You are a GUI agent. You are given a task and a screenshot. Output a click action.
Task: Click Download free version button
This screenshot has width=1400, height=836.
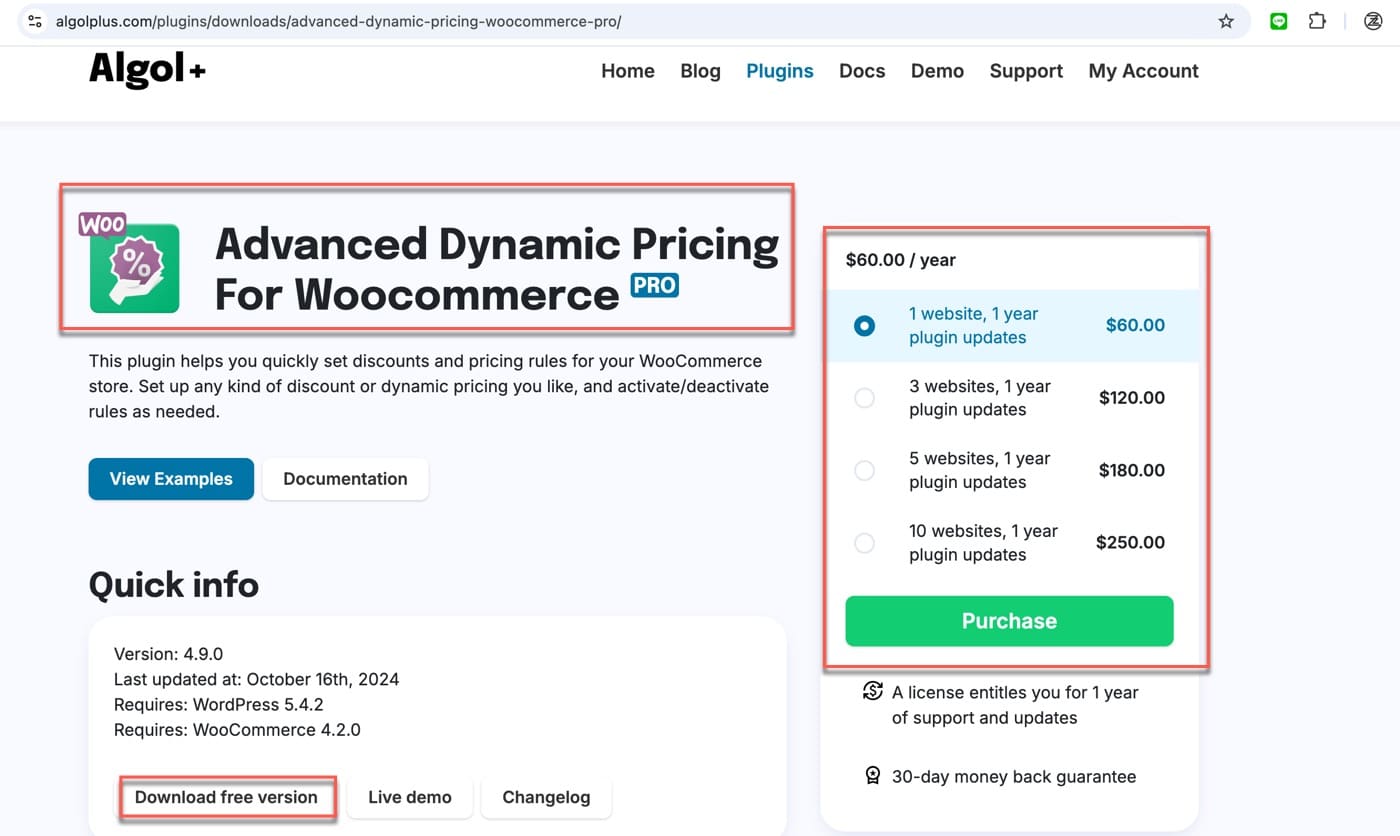tap(226, 797)
